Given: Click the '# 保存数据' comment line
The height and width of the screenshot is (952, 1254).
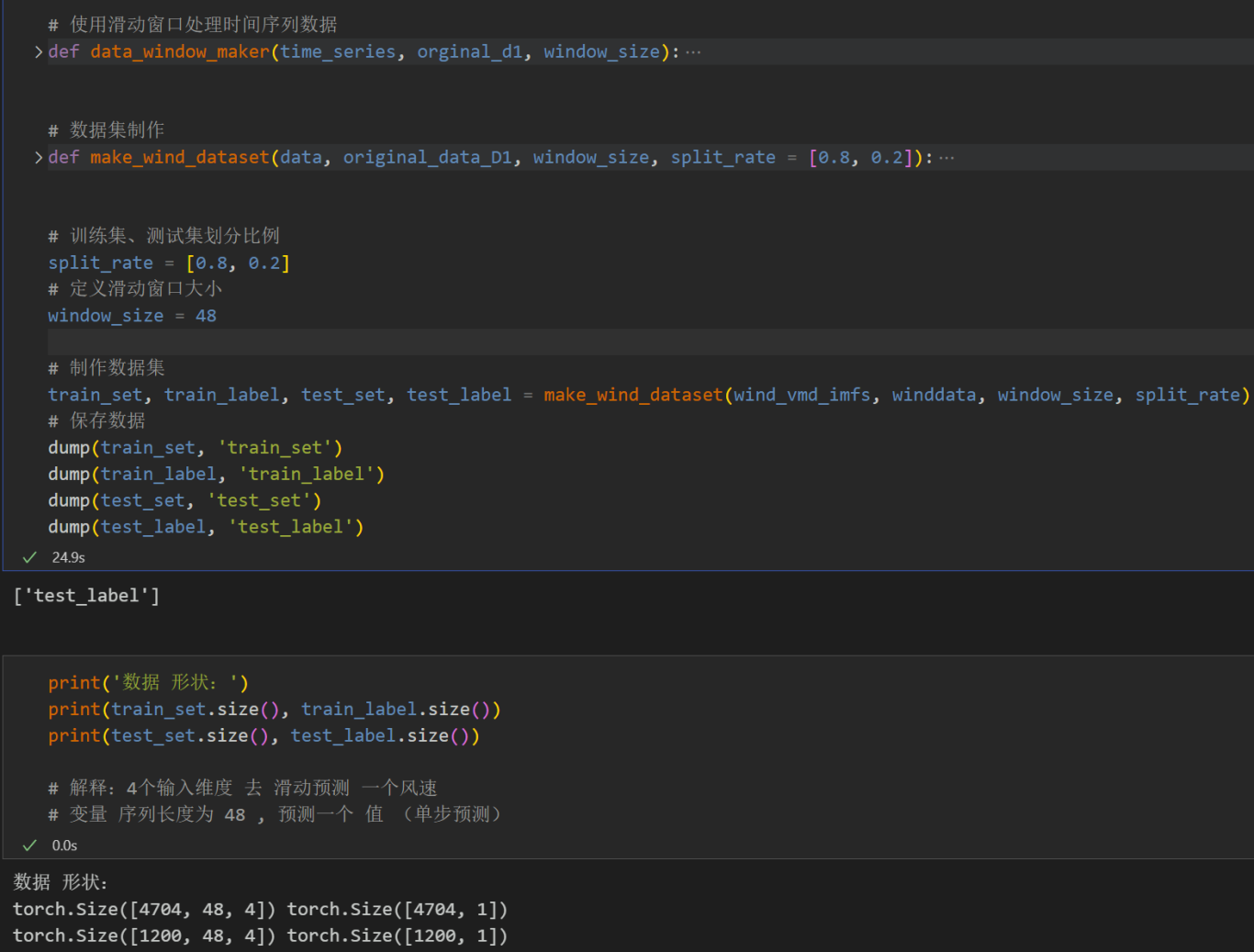Looking at the screenshot, I should (96, 420).
